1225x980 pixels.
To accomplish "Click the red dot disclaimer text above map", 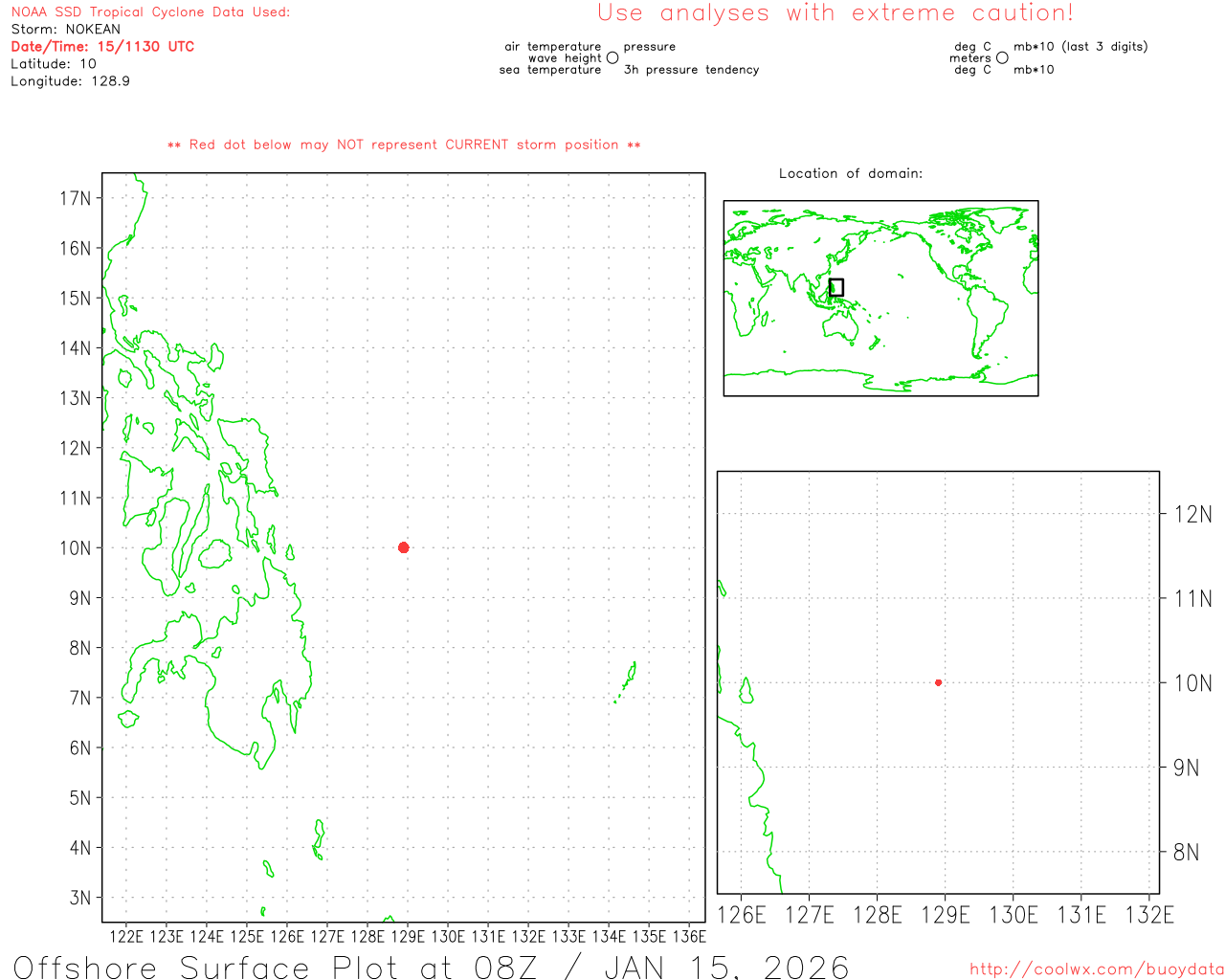I will (x=404, y=145).
